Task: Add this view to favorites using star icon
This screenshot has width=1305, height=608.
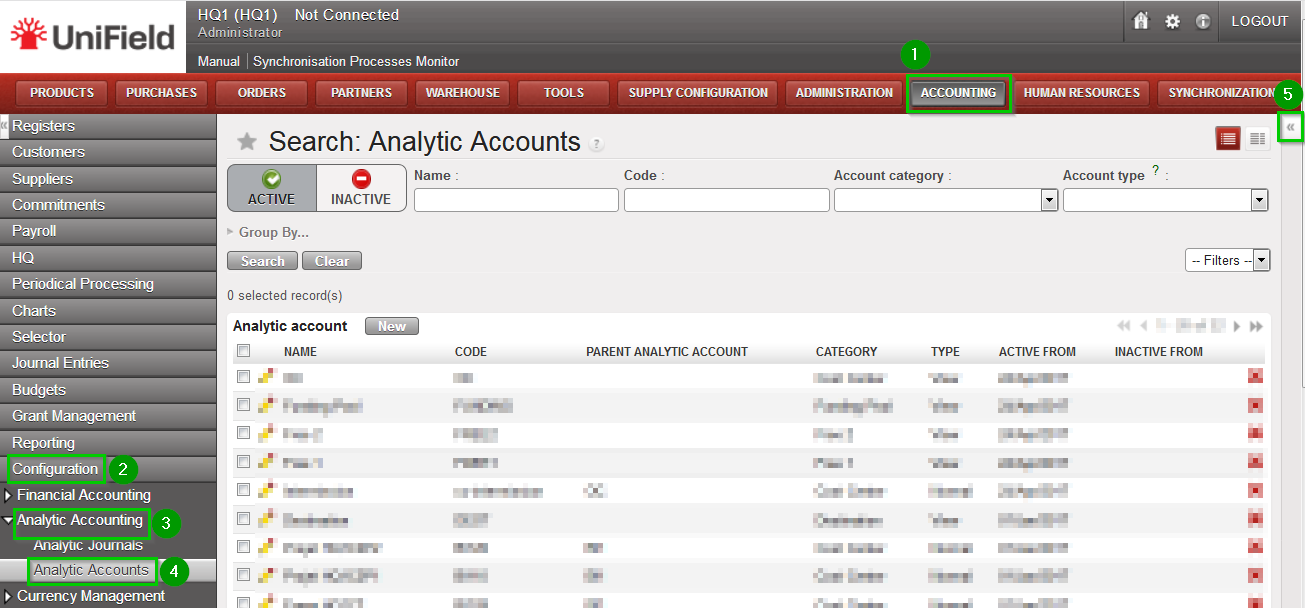Action: (246, 142)
